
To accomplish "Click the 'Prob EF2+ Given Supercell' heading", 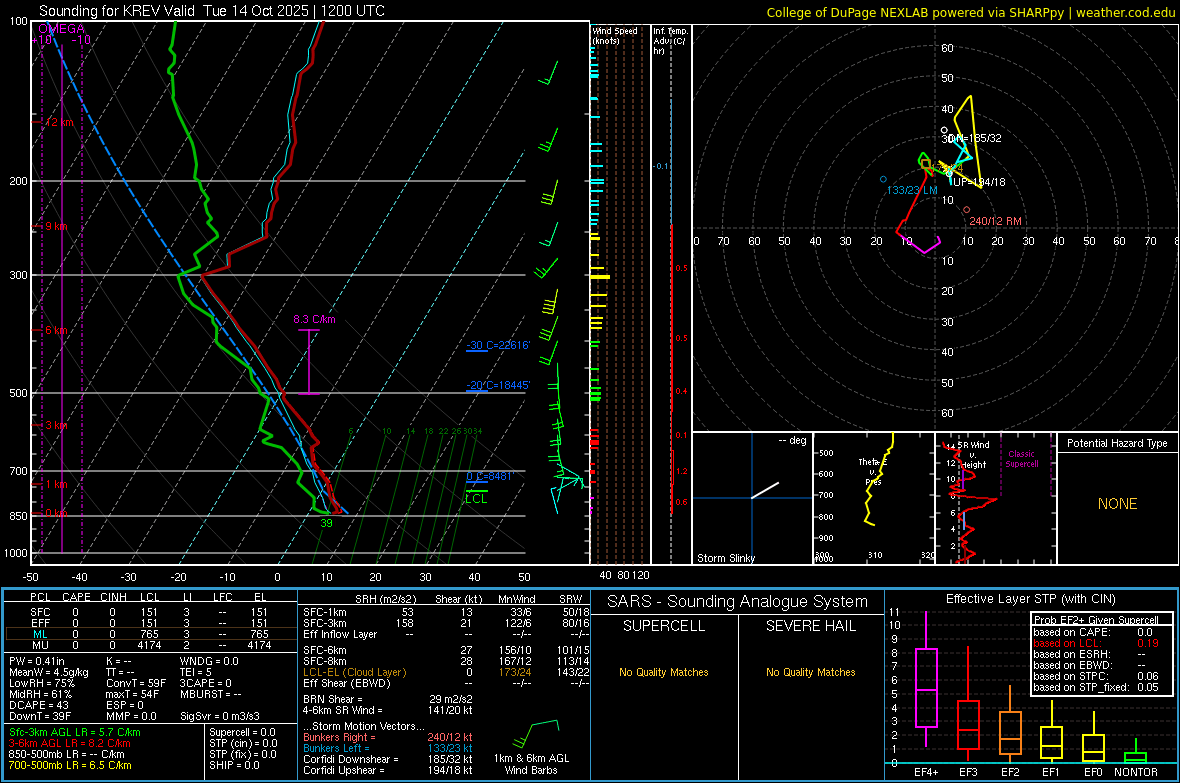I will point(1096,620).
